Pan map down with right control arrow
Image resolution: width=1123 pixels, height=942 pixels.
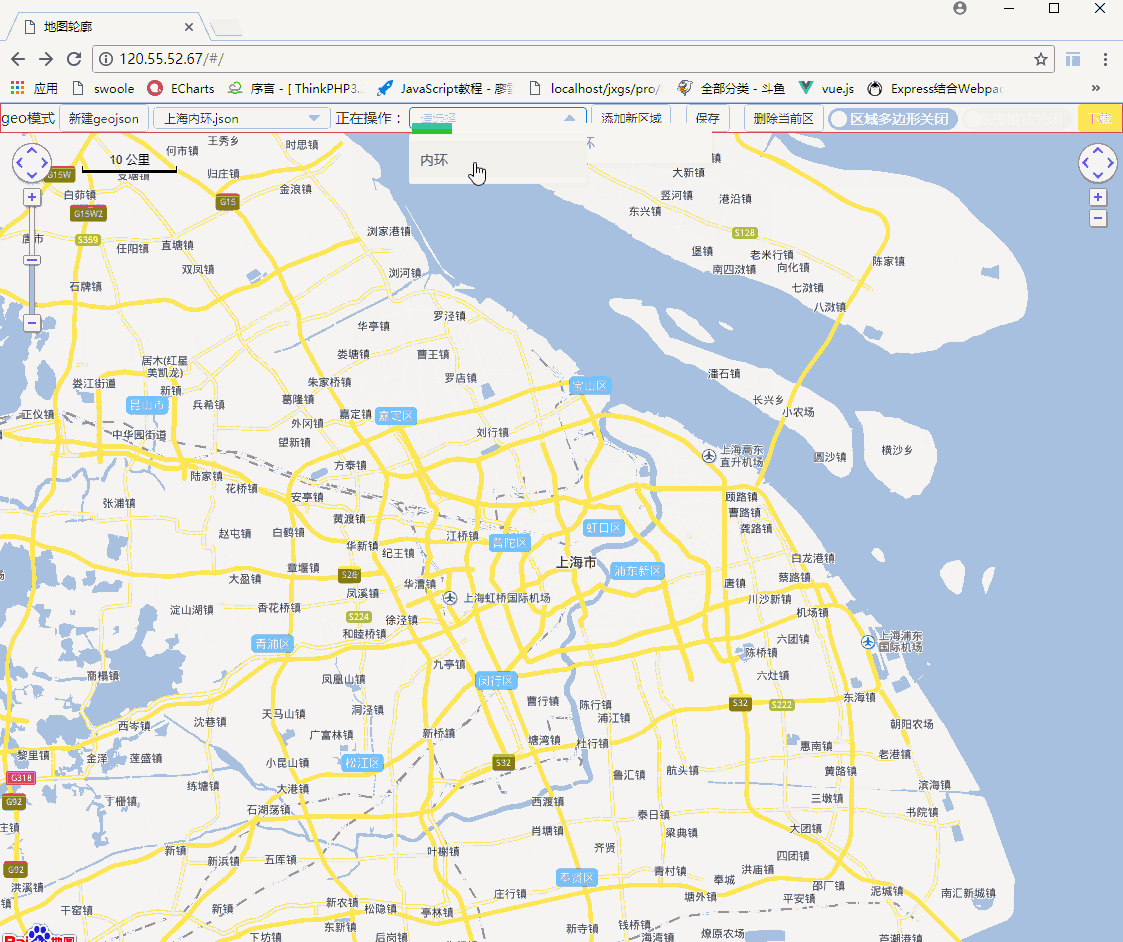pos(1098,175)
